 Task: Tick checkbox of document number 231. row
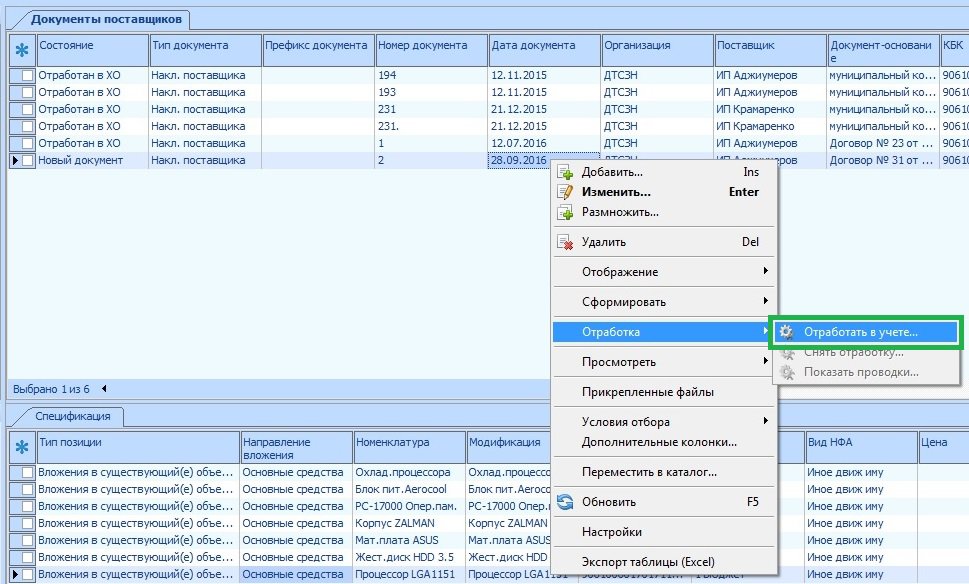[27, 126]
